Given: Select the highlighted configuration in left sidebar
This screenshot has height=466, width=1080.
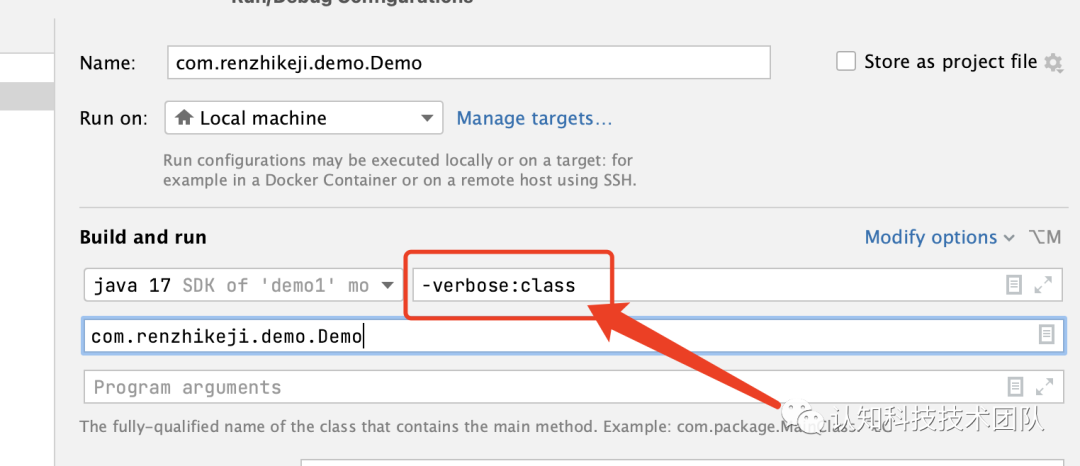Looking at the screenshot, I should click(27, 96).
